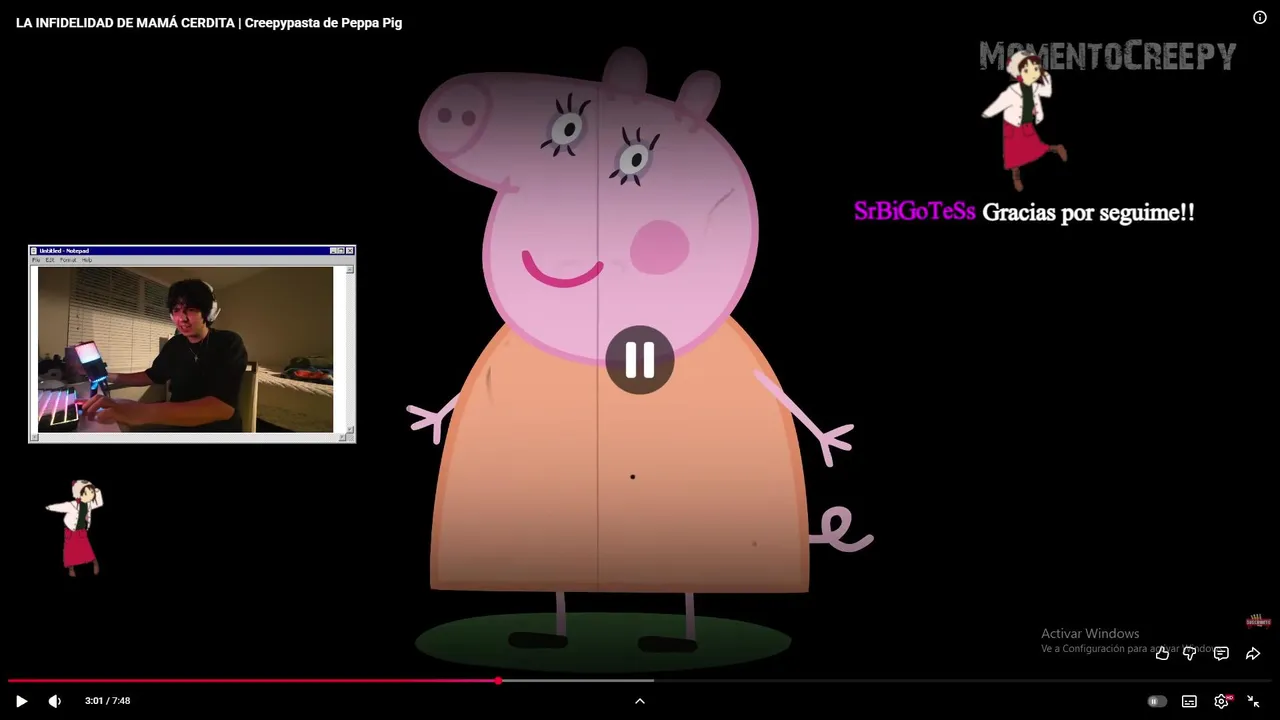Open the player settings gear
This screenshot has width=1280, height=720.
coord(1221,701)
